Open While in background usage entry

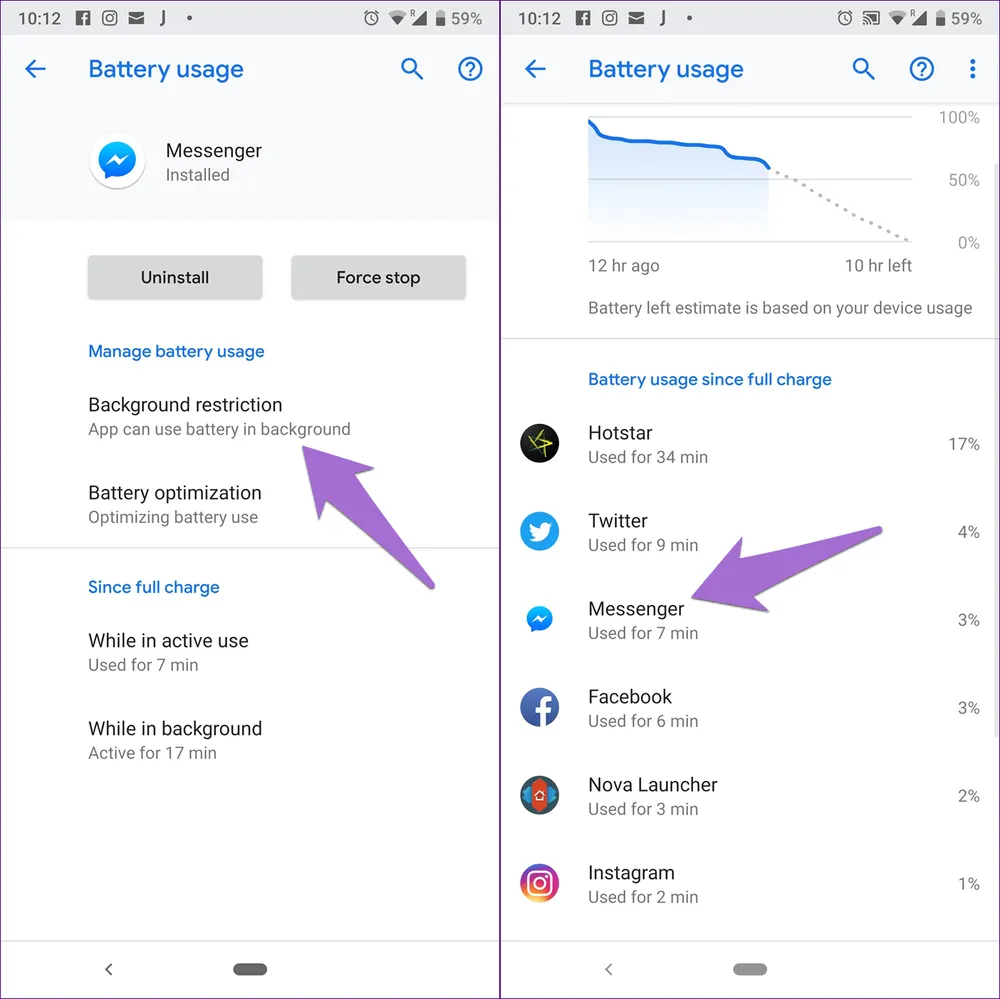point(250,741)
